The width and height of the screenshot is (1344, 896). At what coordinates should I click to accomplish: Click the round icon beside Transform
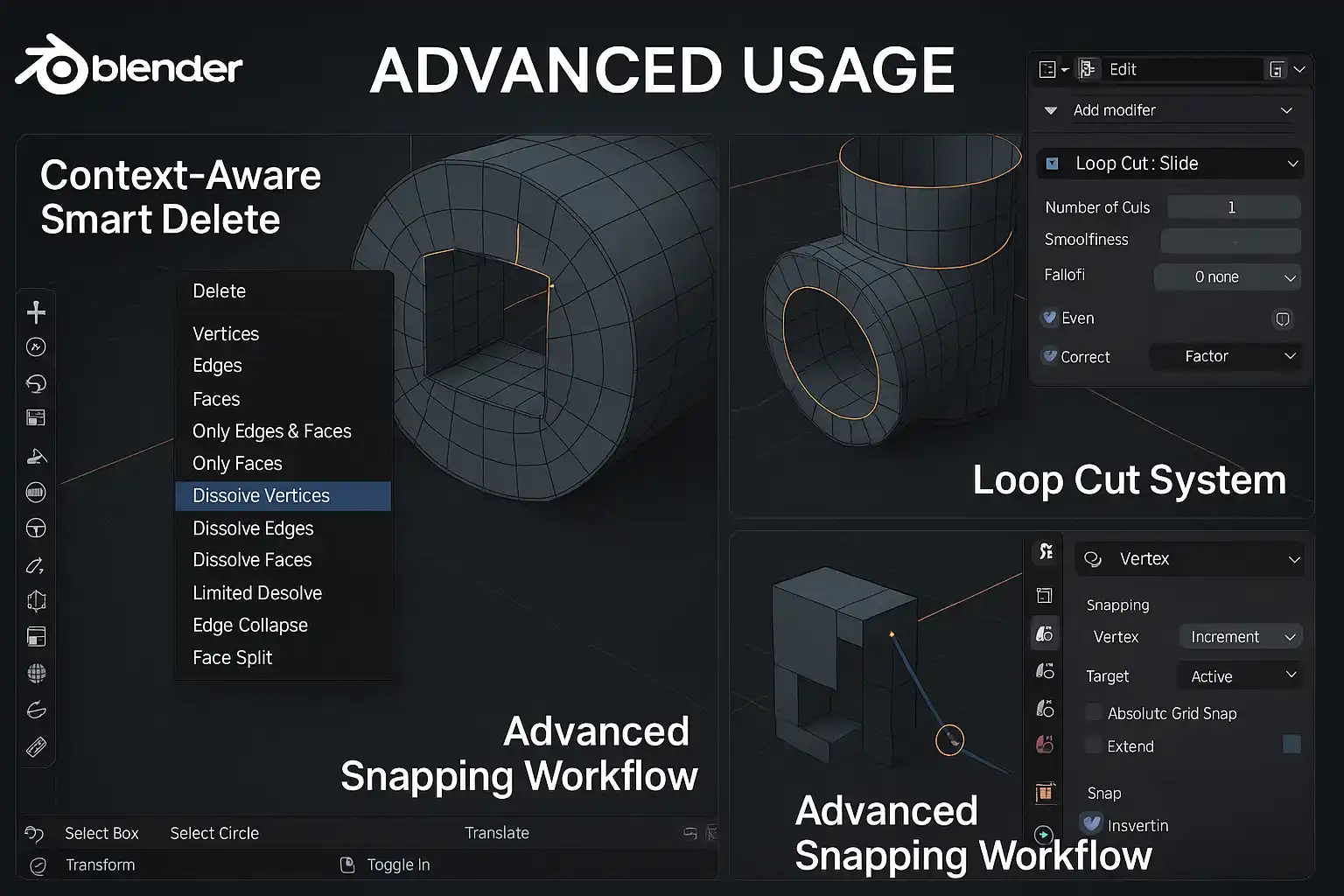point(38,865)
